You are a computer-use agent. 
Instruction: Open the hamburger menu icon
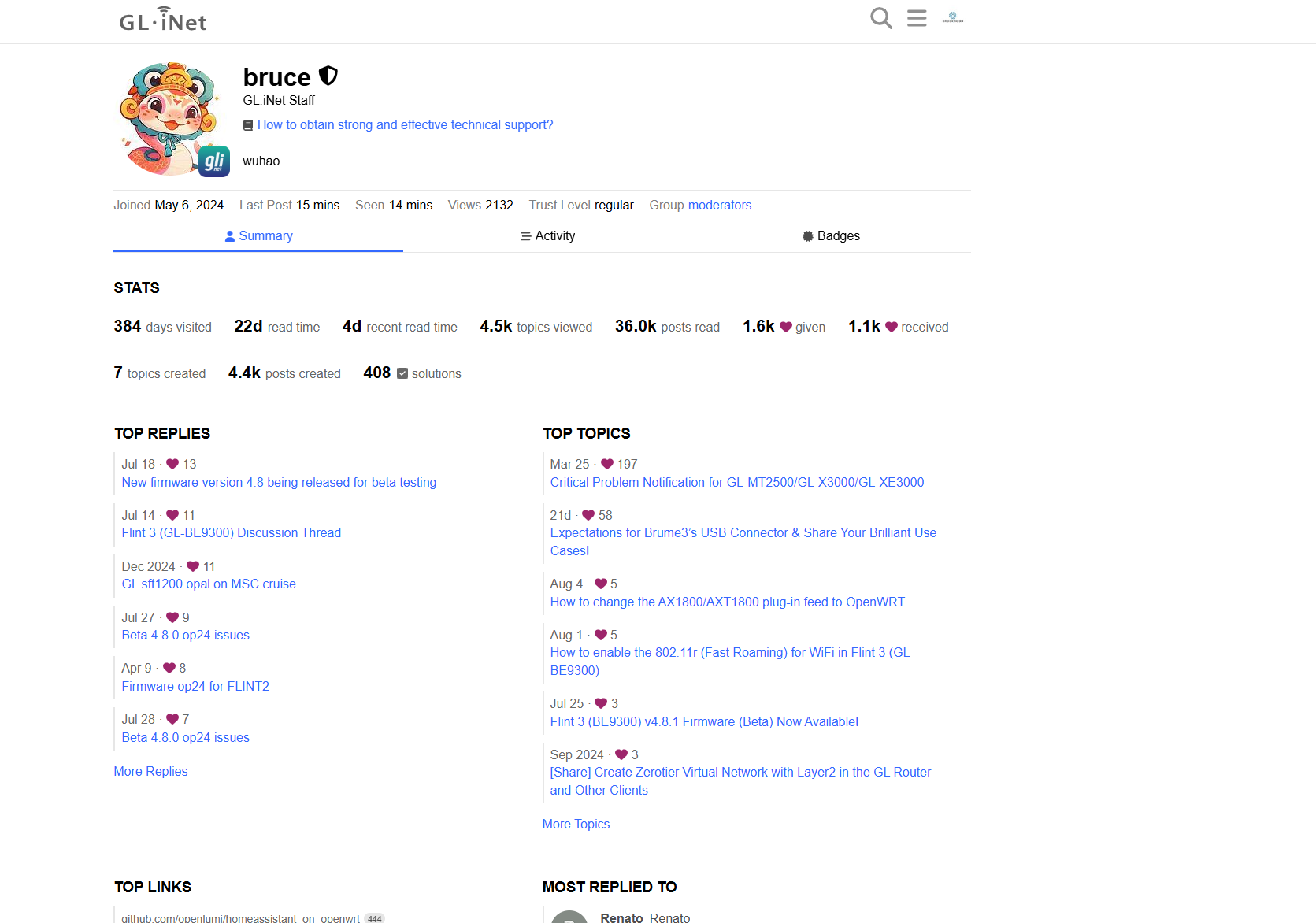[916, 18]
